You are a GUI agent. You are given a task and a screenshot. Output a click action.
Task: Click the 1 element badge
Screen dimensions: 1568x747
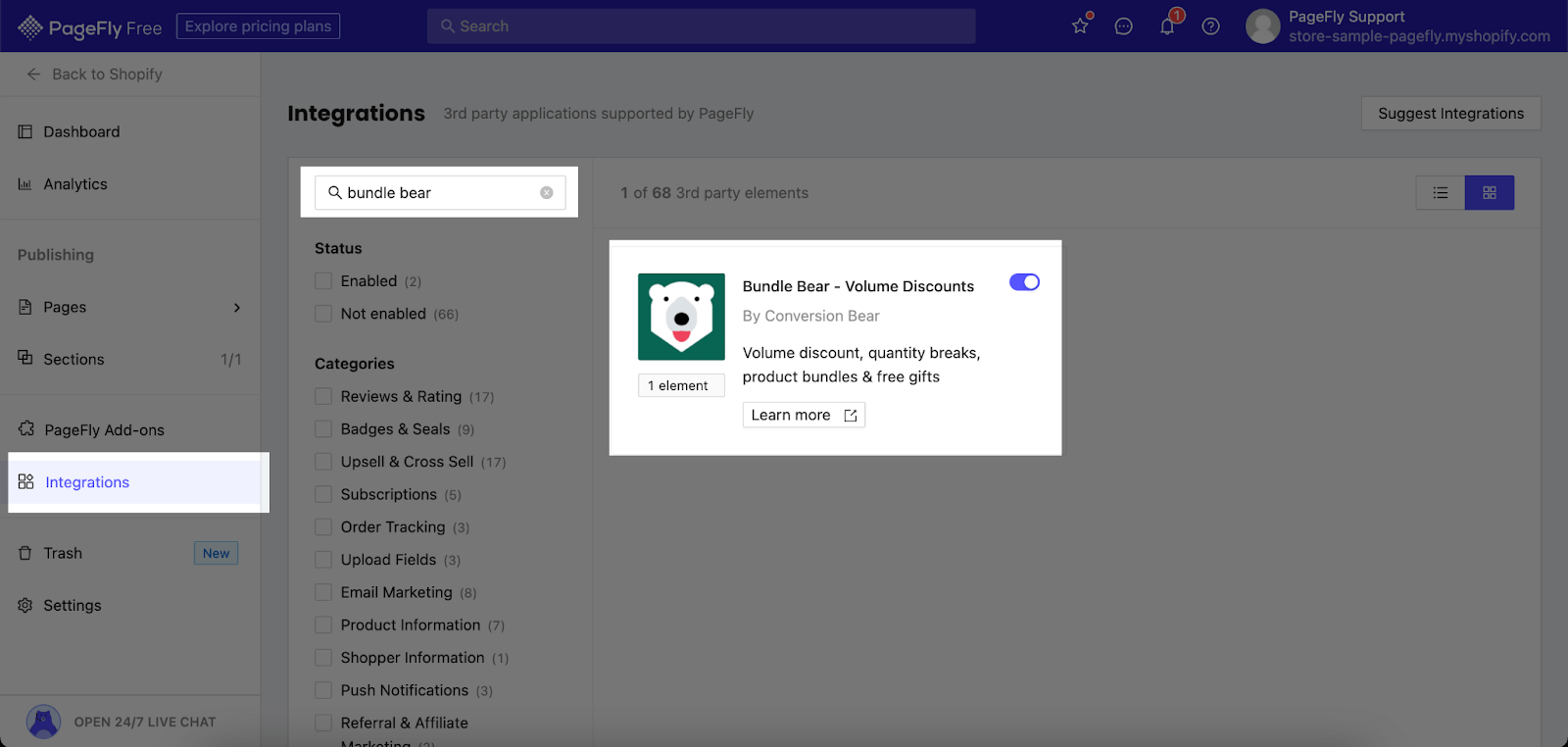[681, 385]
